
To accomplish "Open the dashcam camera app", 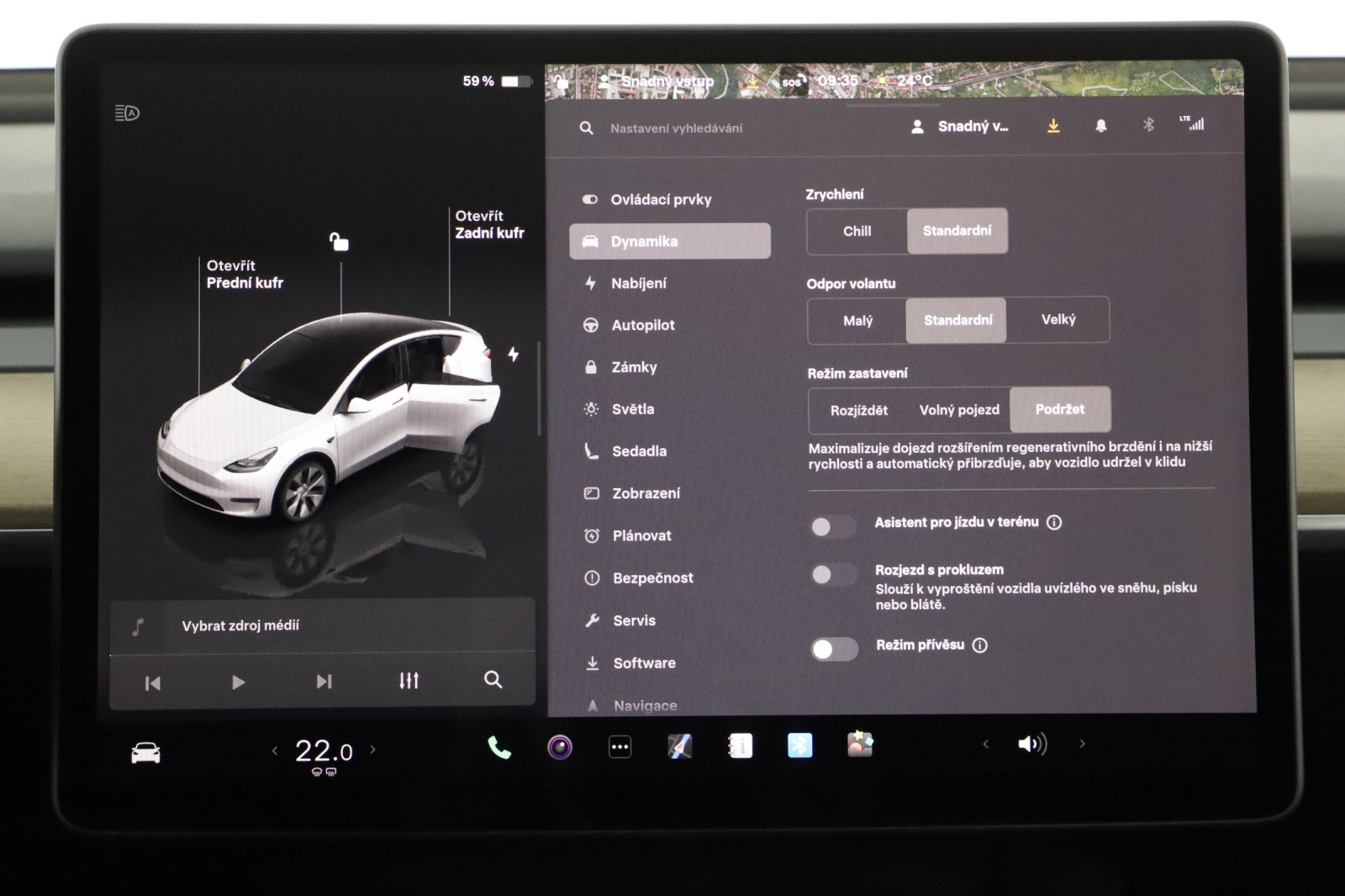I will (x=560, y=746).
